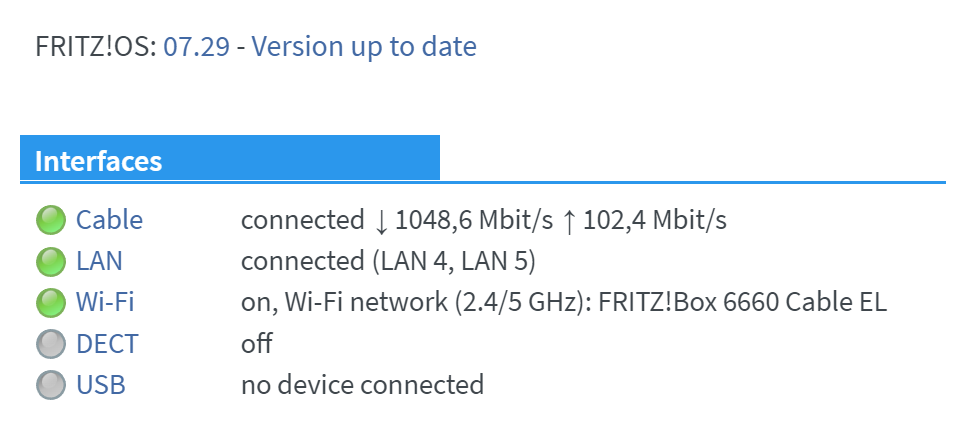Click the green Cable status indicator
Viewport: 957px width, 424px height.
point(50,220)
